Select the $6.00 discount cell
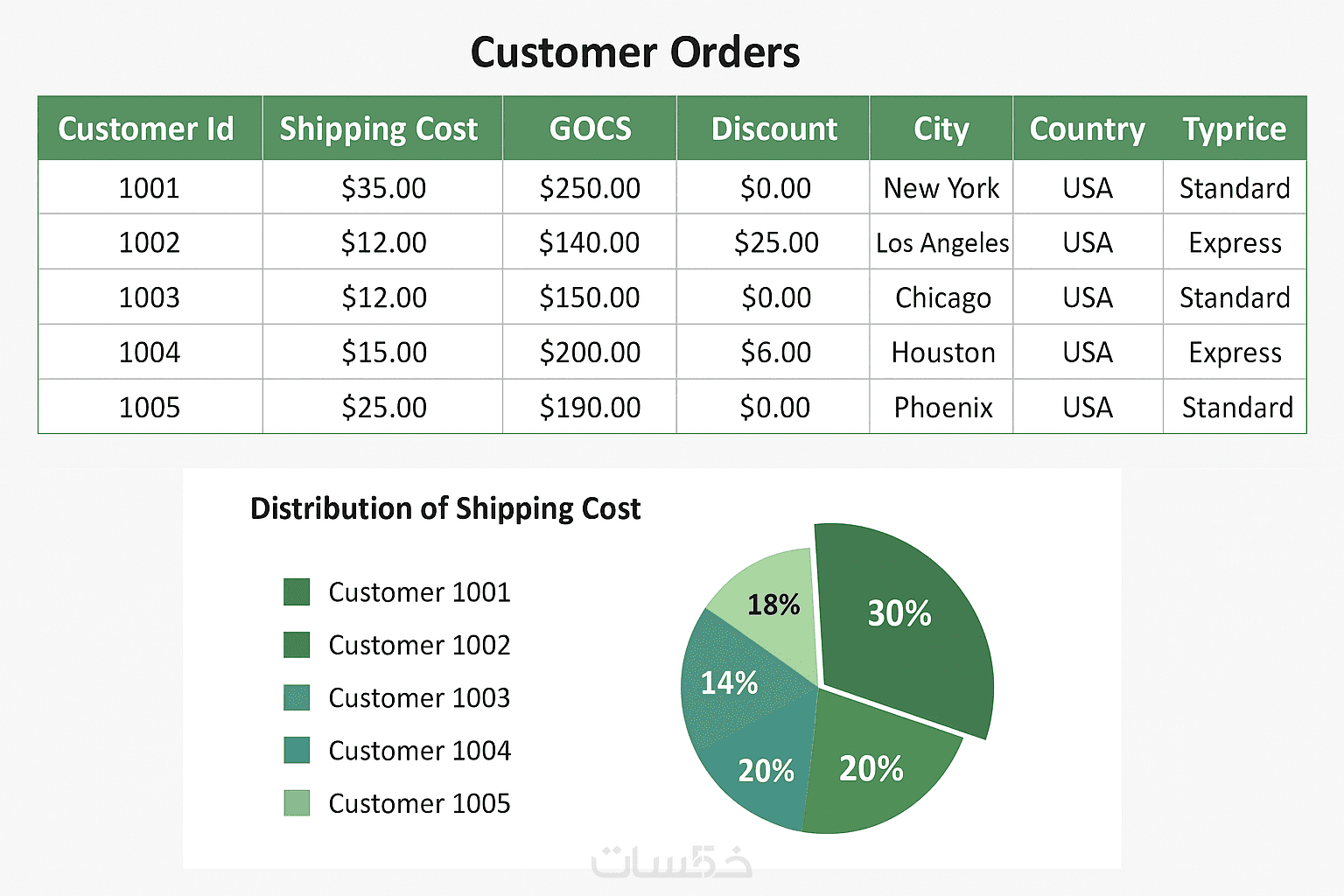Viewport: 1344px width, 896px height. tap(775, 353)
